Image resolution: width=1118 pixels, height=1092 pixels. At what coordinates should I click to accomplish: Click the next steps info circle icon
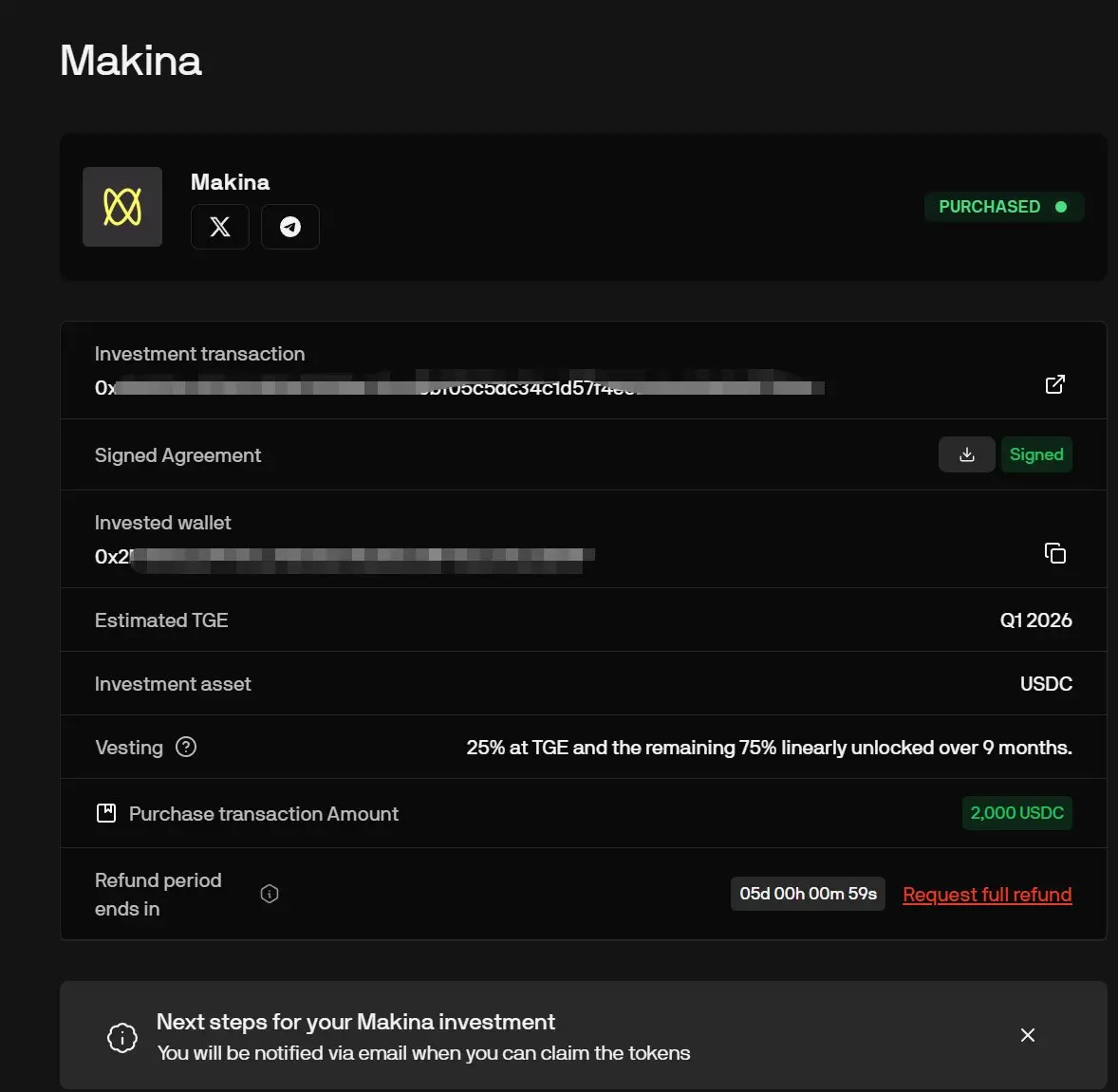(x=122, y=1037)
